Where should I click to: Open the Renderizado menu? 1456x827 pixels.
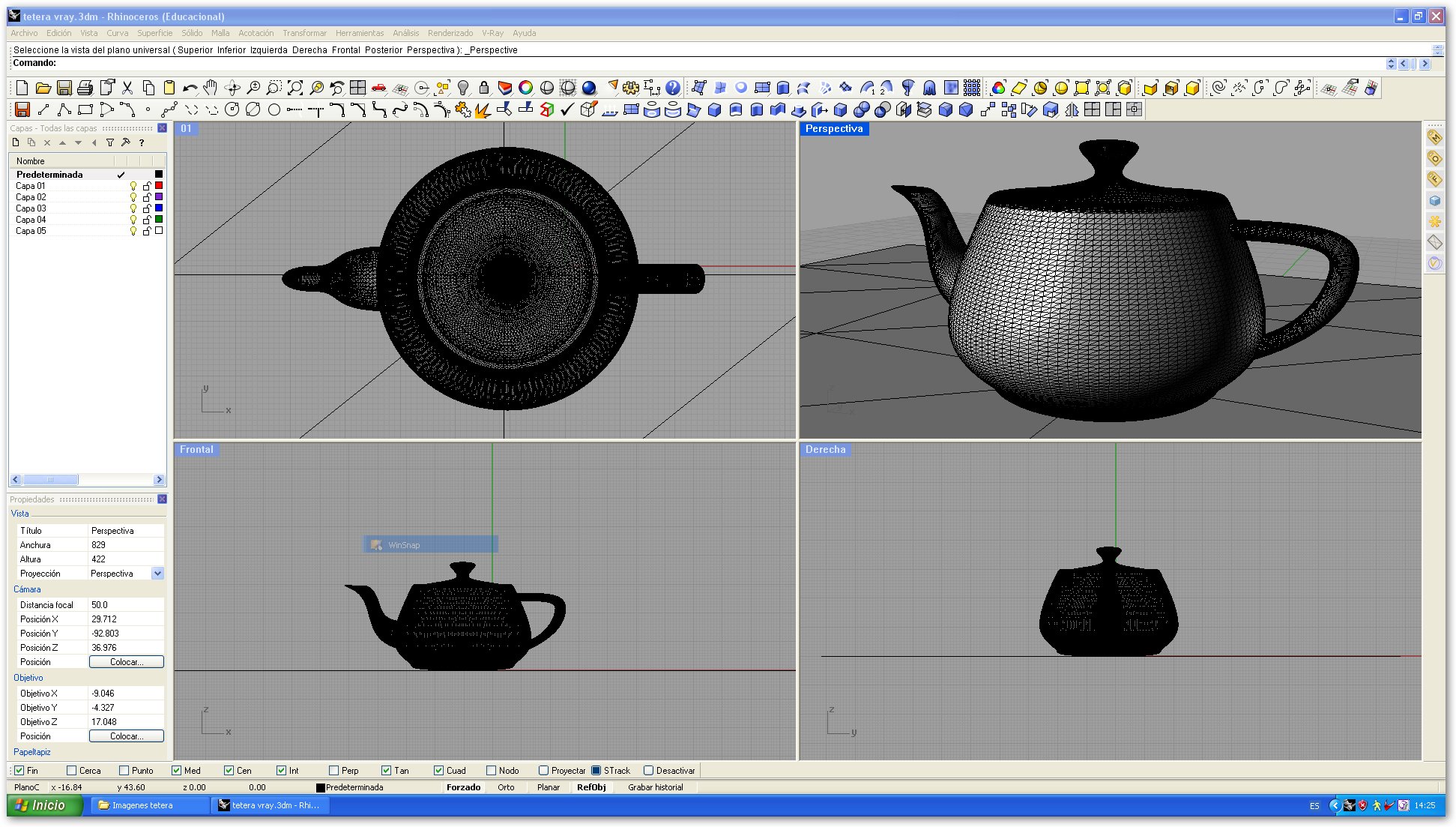click(450, 33)
